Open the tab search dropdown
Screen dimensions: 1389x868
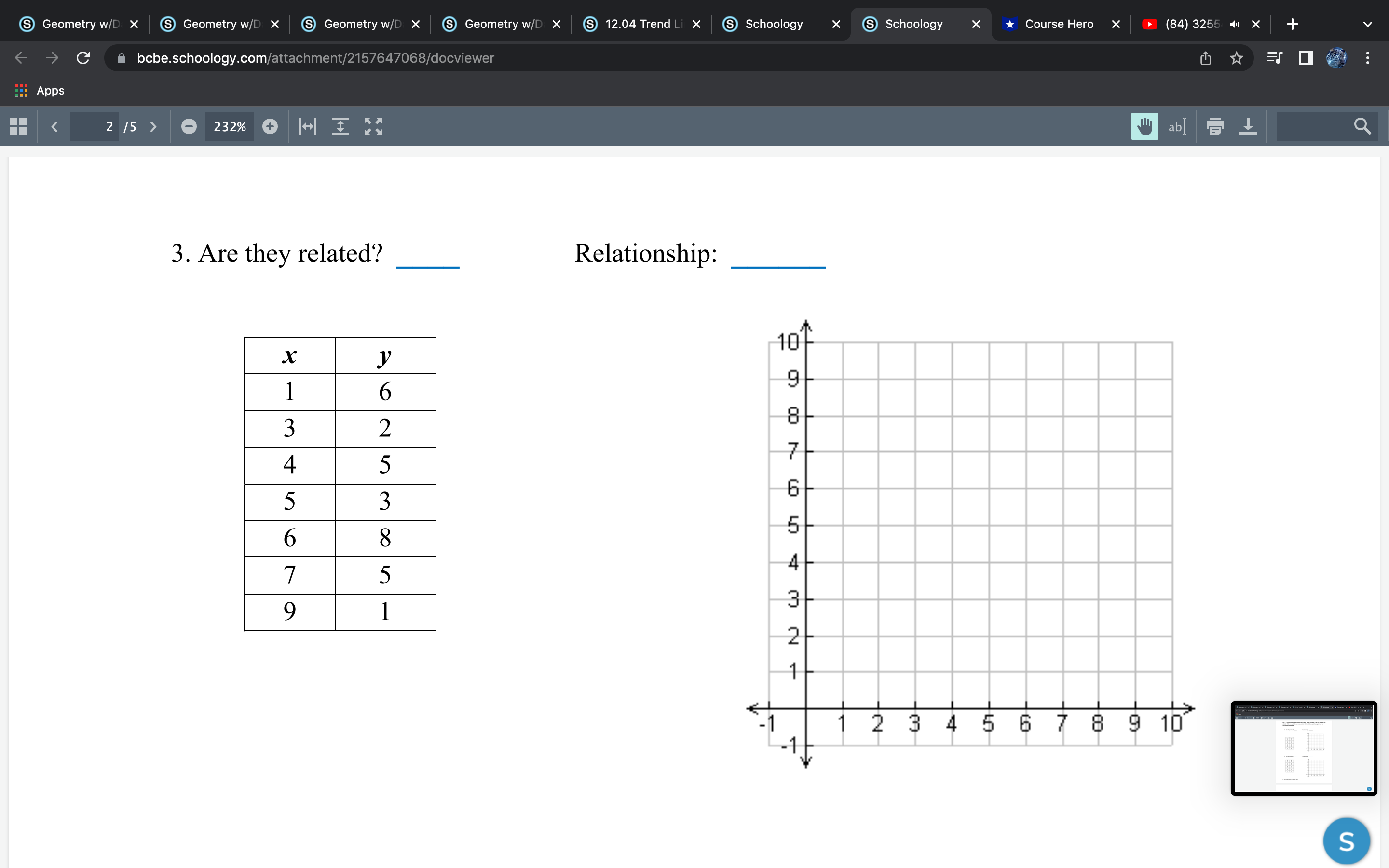tap(1368, 24)
